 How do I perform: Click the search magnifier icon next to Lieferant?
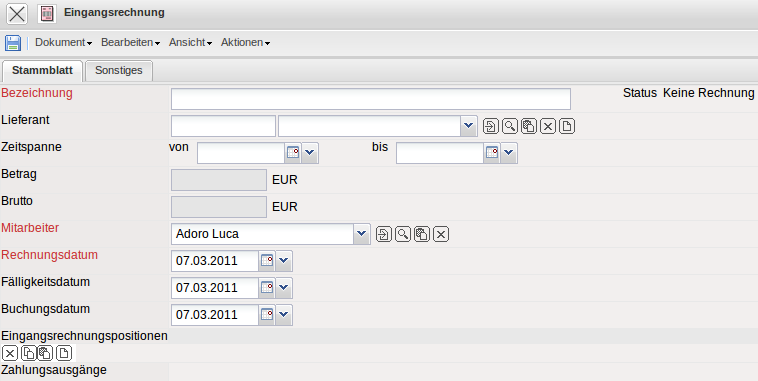[510, 126]
